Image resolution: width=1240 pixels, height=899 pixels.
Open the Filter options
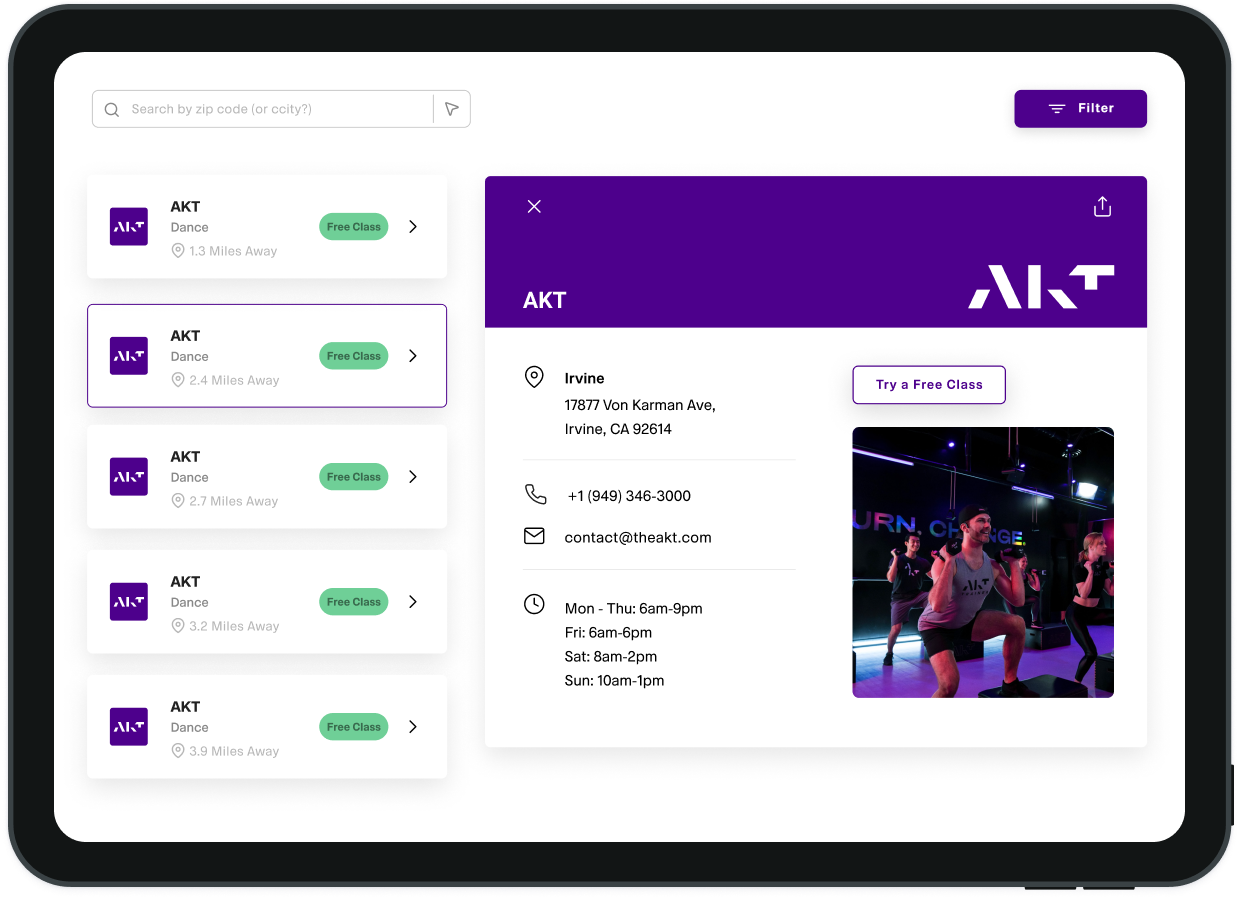point(1080,109)
